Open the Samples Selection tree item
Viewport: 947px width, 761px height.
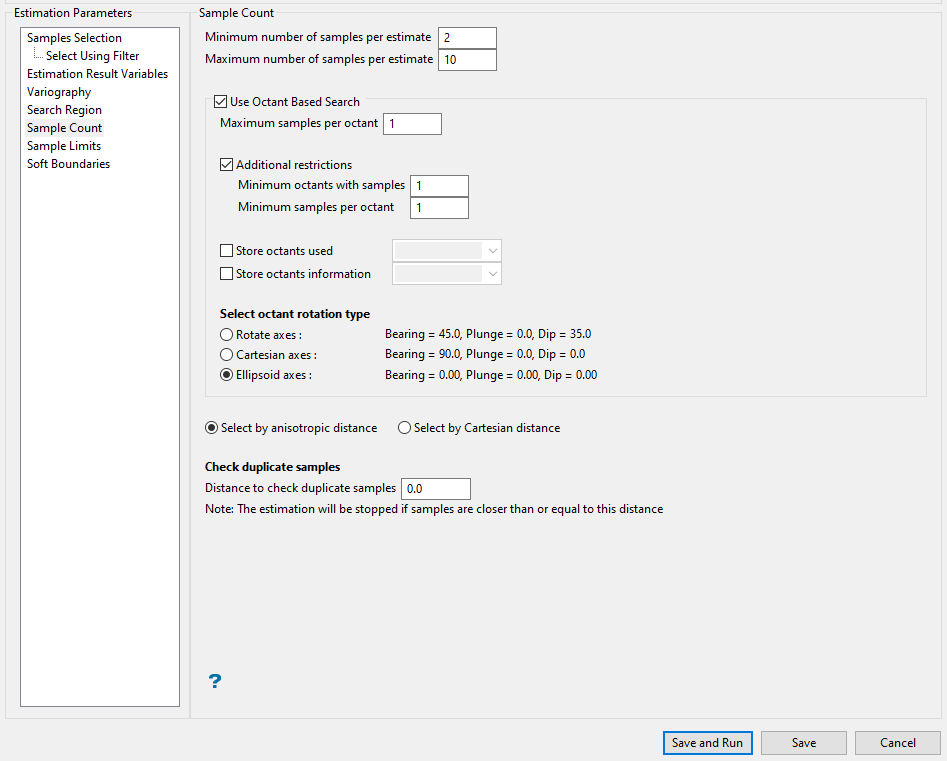click(74, 38)
